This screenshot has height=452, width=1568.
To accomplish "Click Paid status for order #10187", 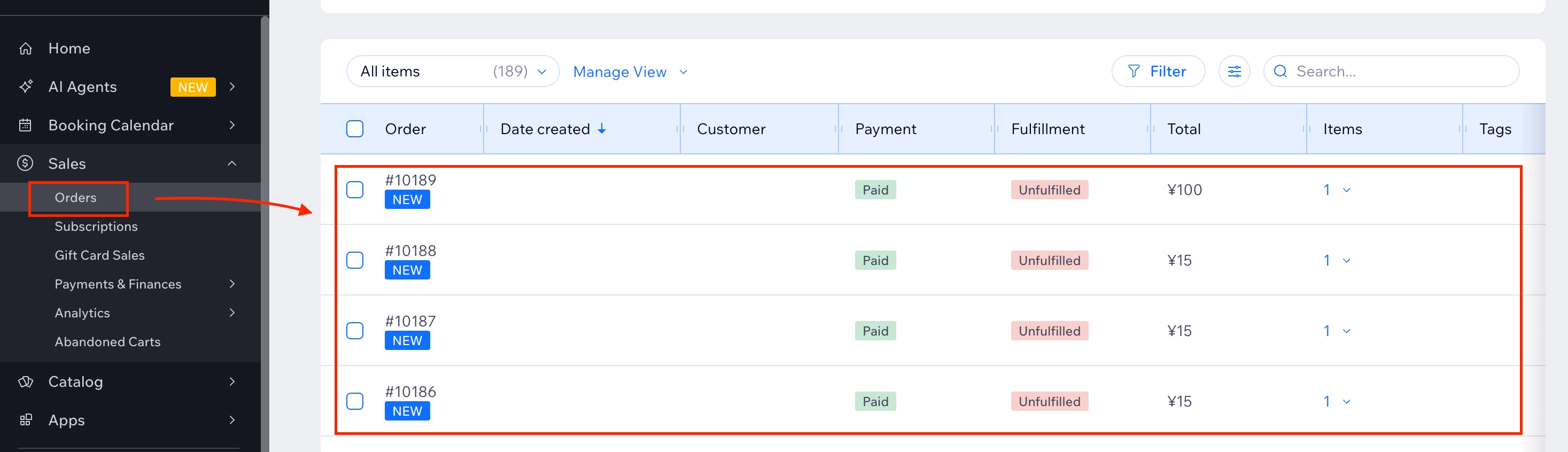I will pos(875,331).
